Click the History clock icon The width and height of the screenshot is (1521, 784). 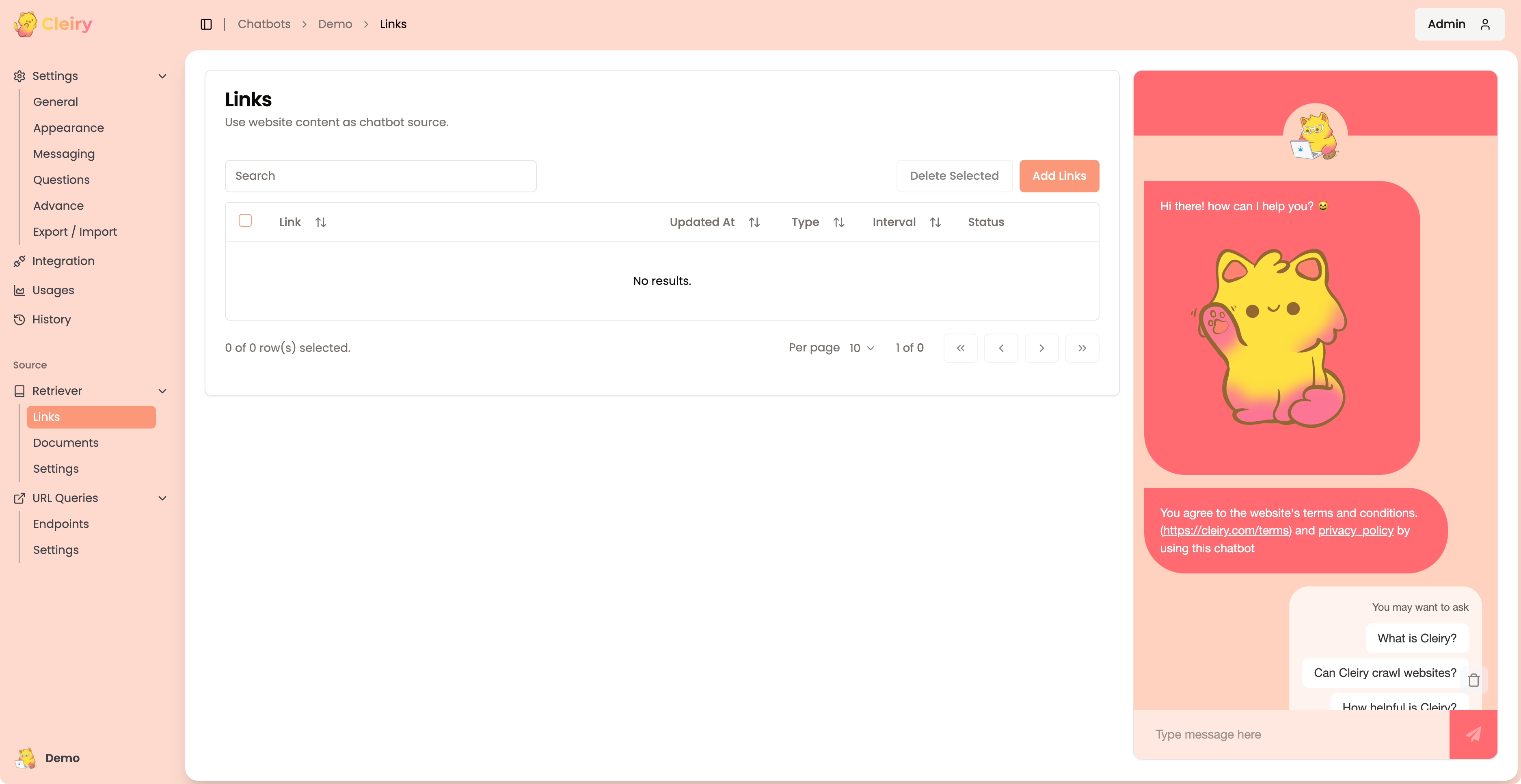[19, 319]
